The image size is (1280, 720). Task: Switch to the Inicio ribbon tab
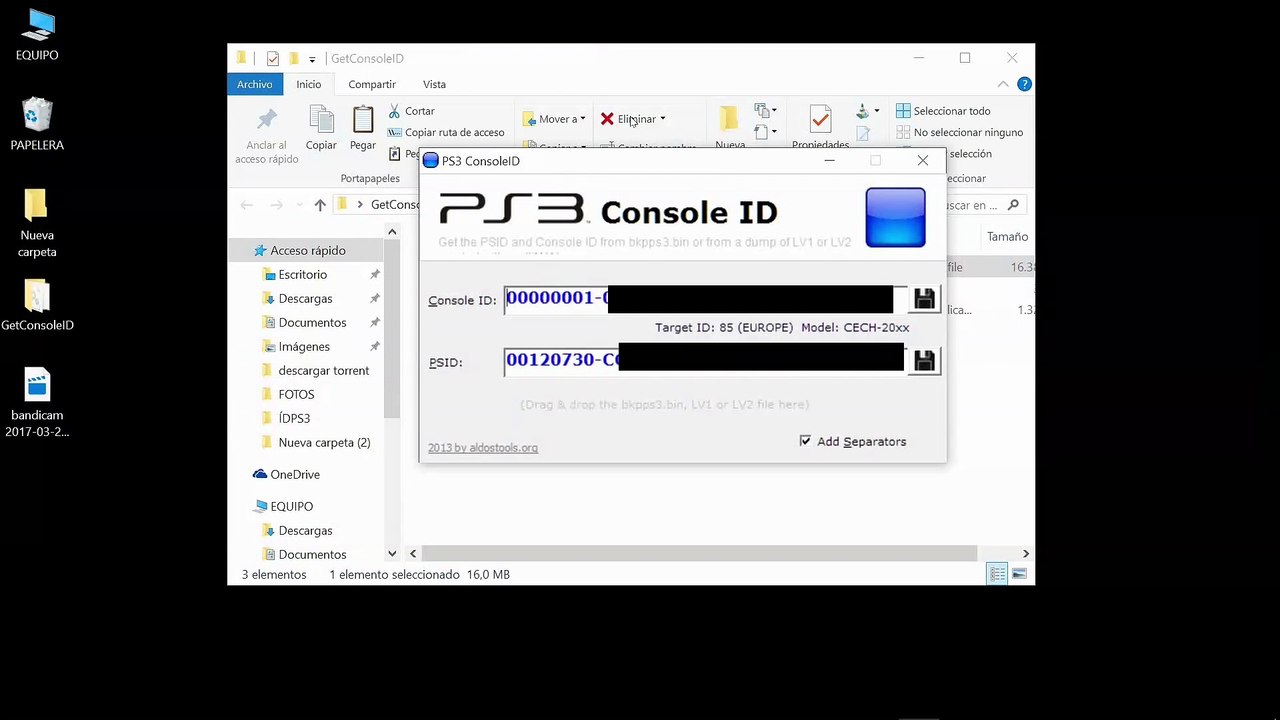308,84
